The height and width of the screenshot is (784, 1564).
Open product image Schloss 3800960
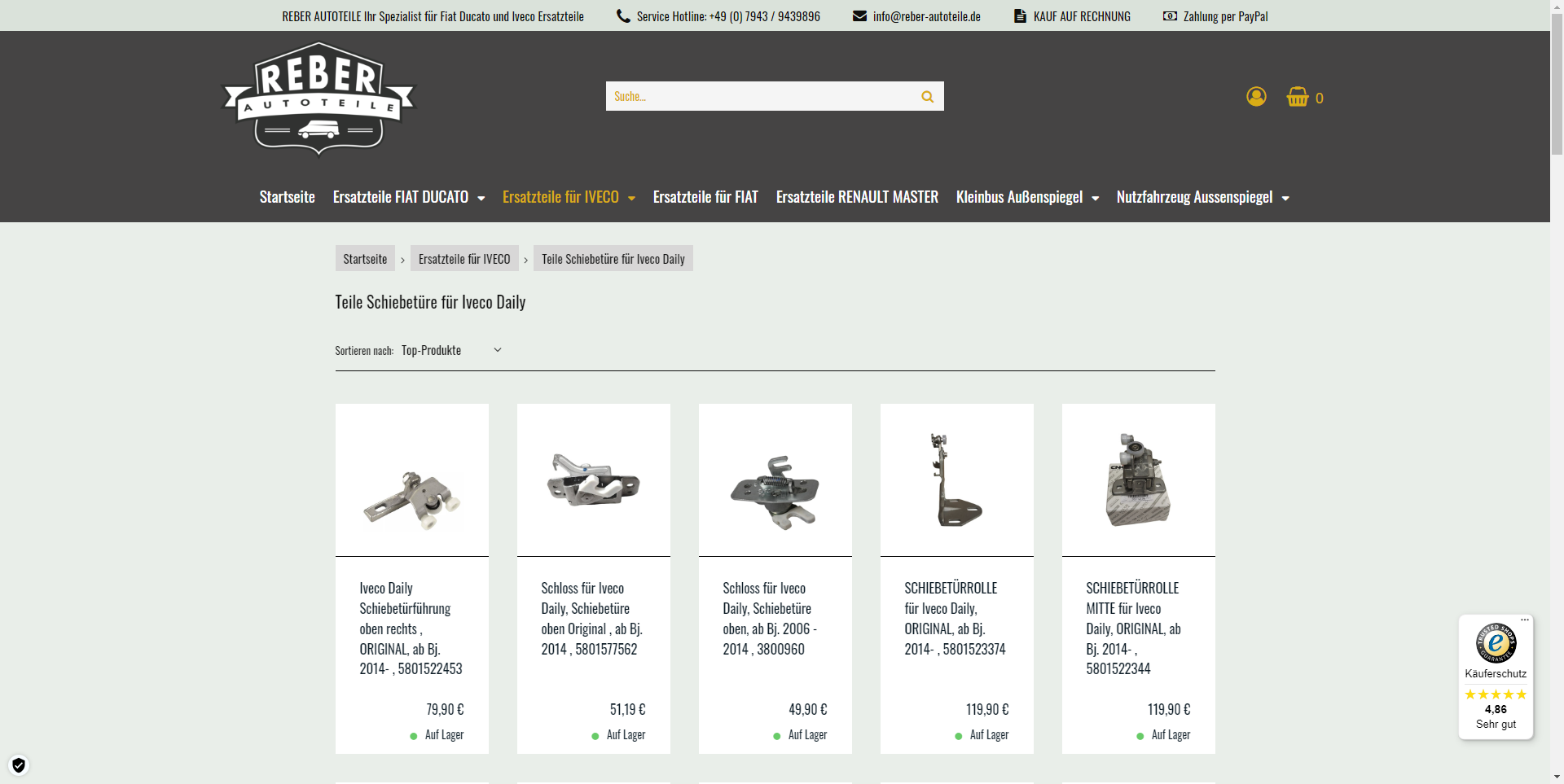775,480
